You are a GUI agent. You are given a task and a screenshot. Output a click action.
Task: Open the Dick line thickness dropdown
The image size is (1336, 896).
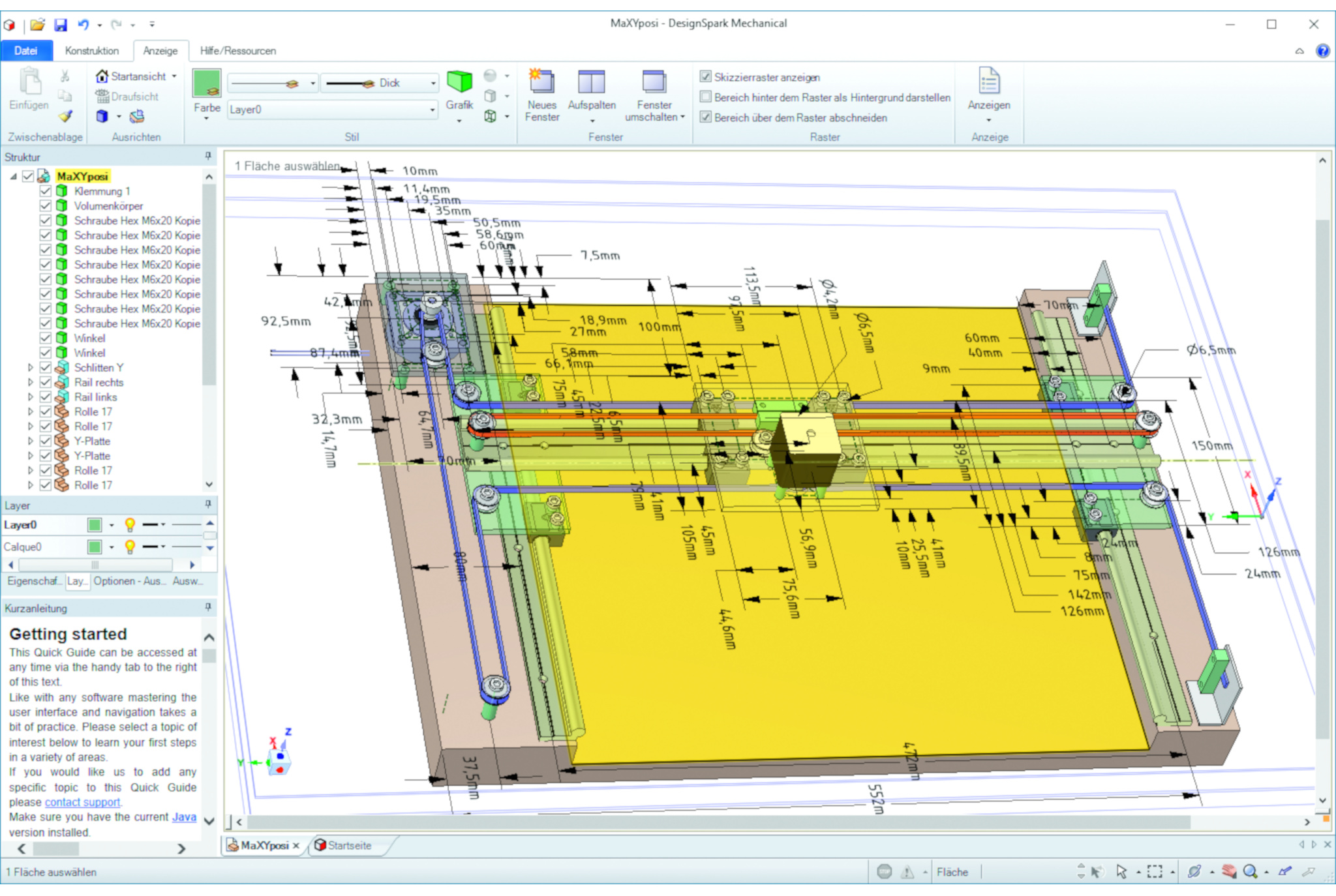click(433, 83)
